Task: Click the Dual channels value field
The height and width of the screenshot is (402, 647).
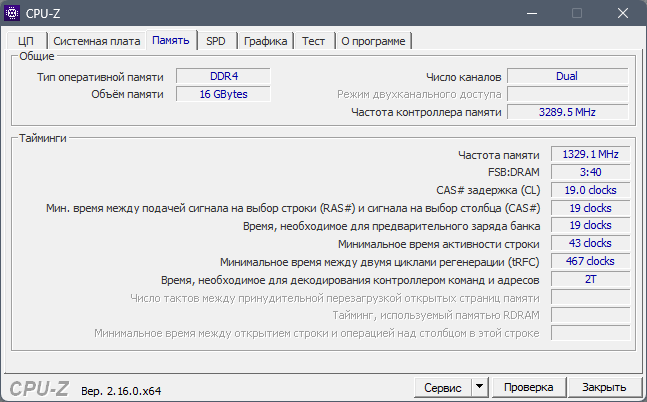Action: [567, 76]
